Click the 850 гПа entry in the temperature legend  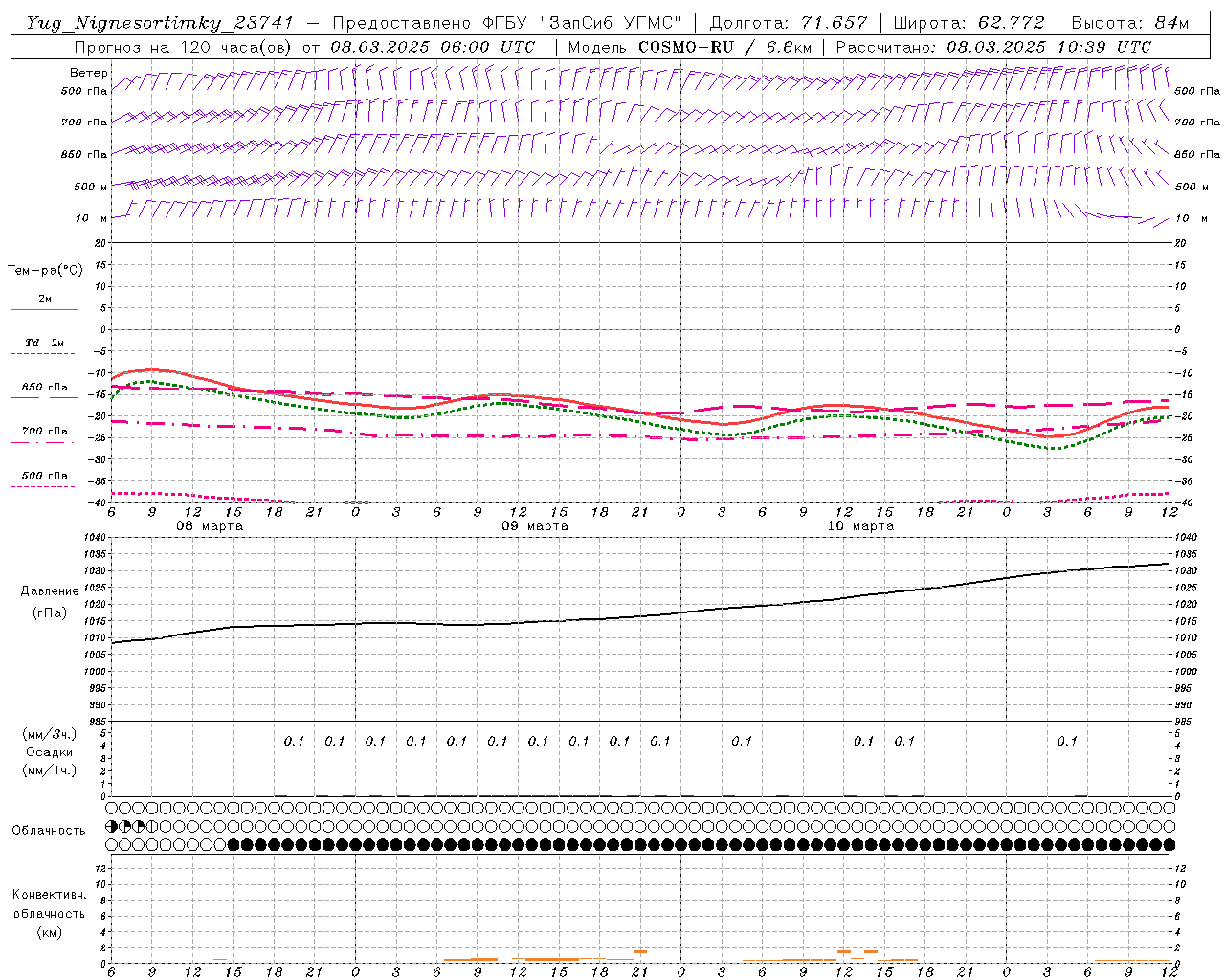[45, 388]
